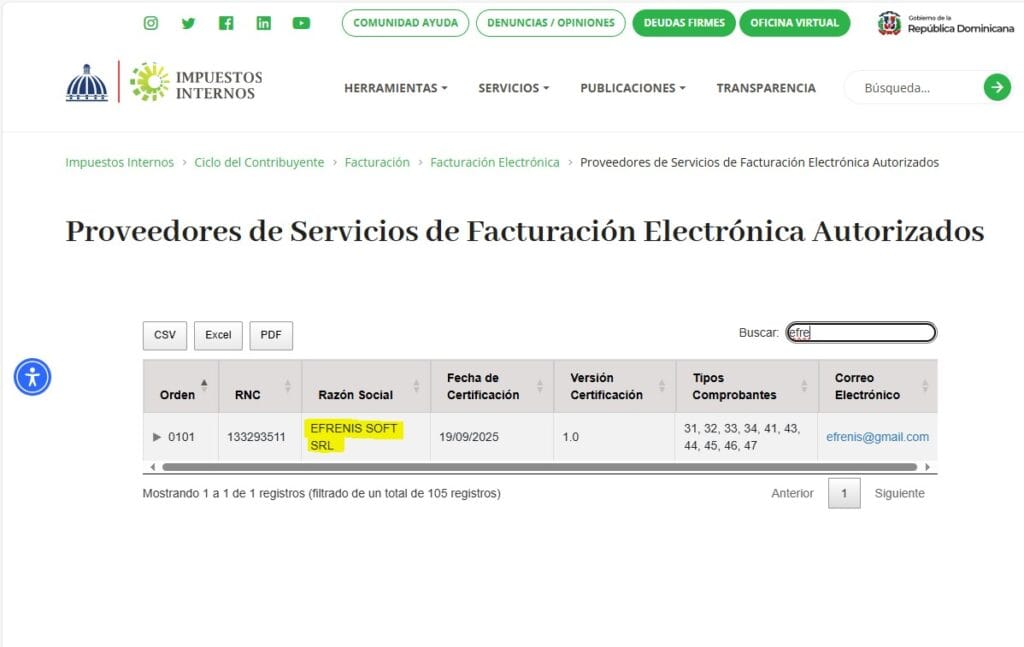The height and width of the screenshot is (647, 1024).
Task: Open the Facebook social icon
Action: 226,23
